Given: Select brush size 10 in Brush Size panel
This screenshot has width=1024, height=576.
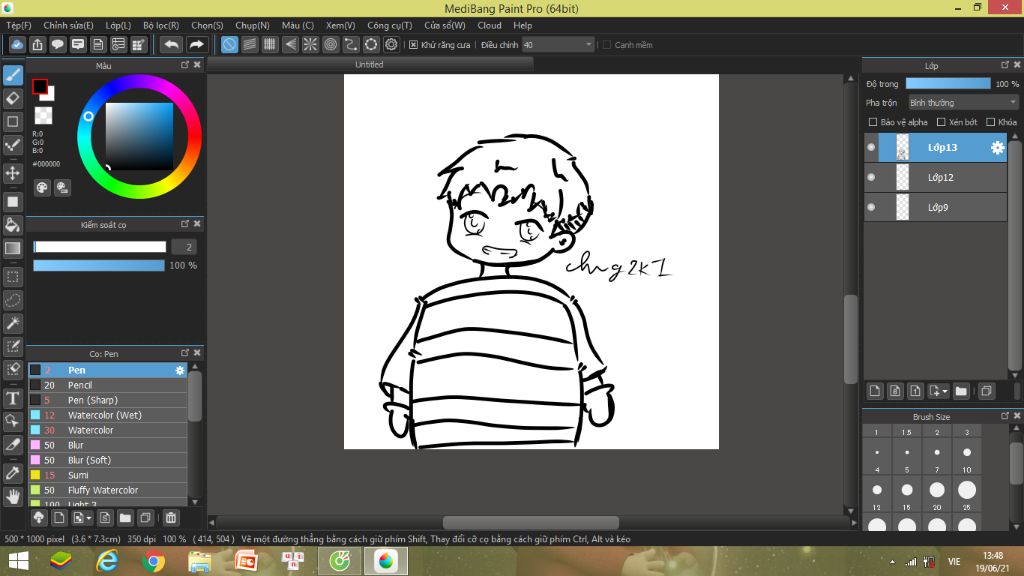Looking at the screenshot, I should [x=967, y=490].
